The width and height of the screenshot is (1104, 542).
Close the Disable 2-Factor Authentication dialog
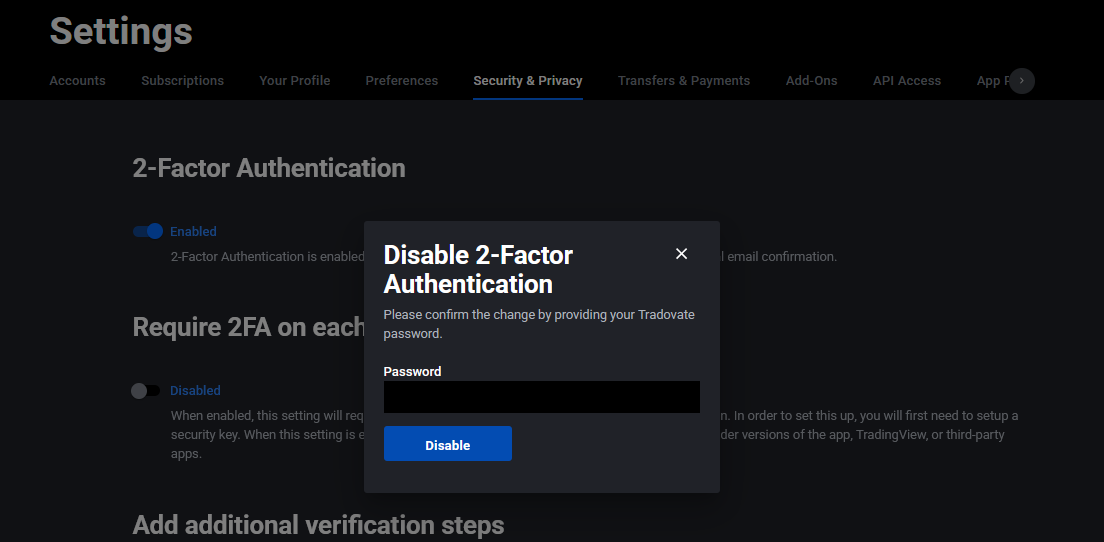(681, 254)
